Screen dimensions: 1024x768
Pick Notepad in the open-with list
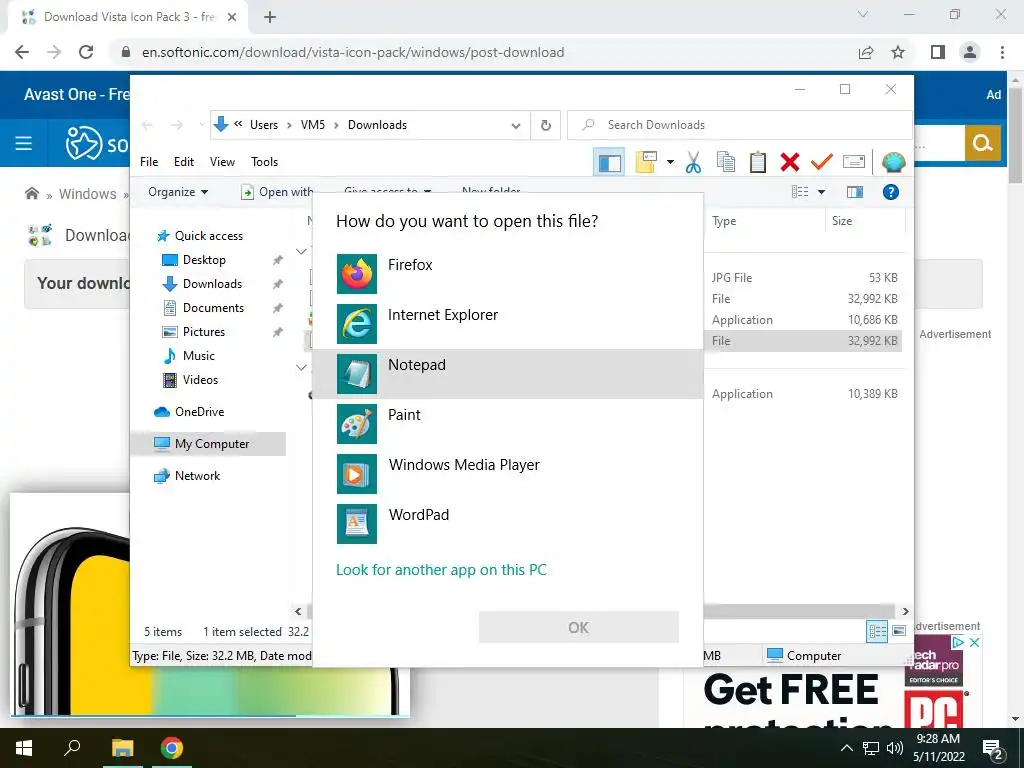[507, 374]
